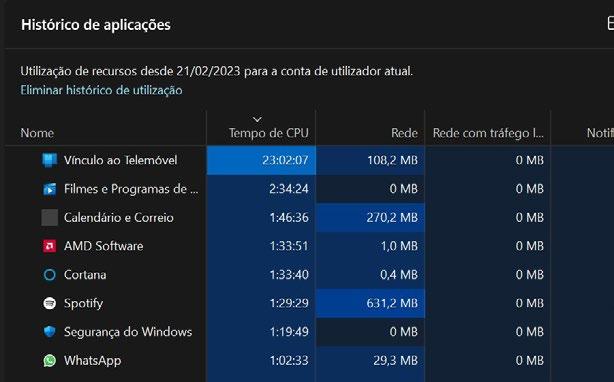Select the Calendário e Correio grey icon
The width and height of the screenshot is (614, 382).
click(49, 217)
